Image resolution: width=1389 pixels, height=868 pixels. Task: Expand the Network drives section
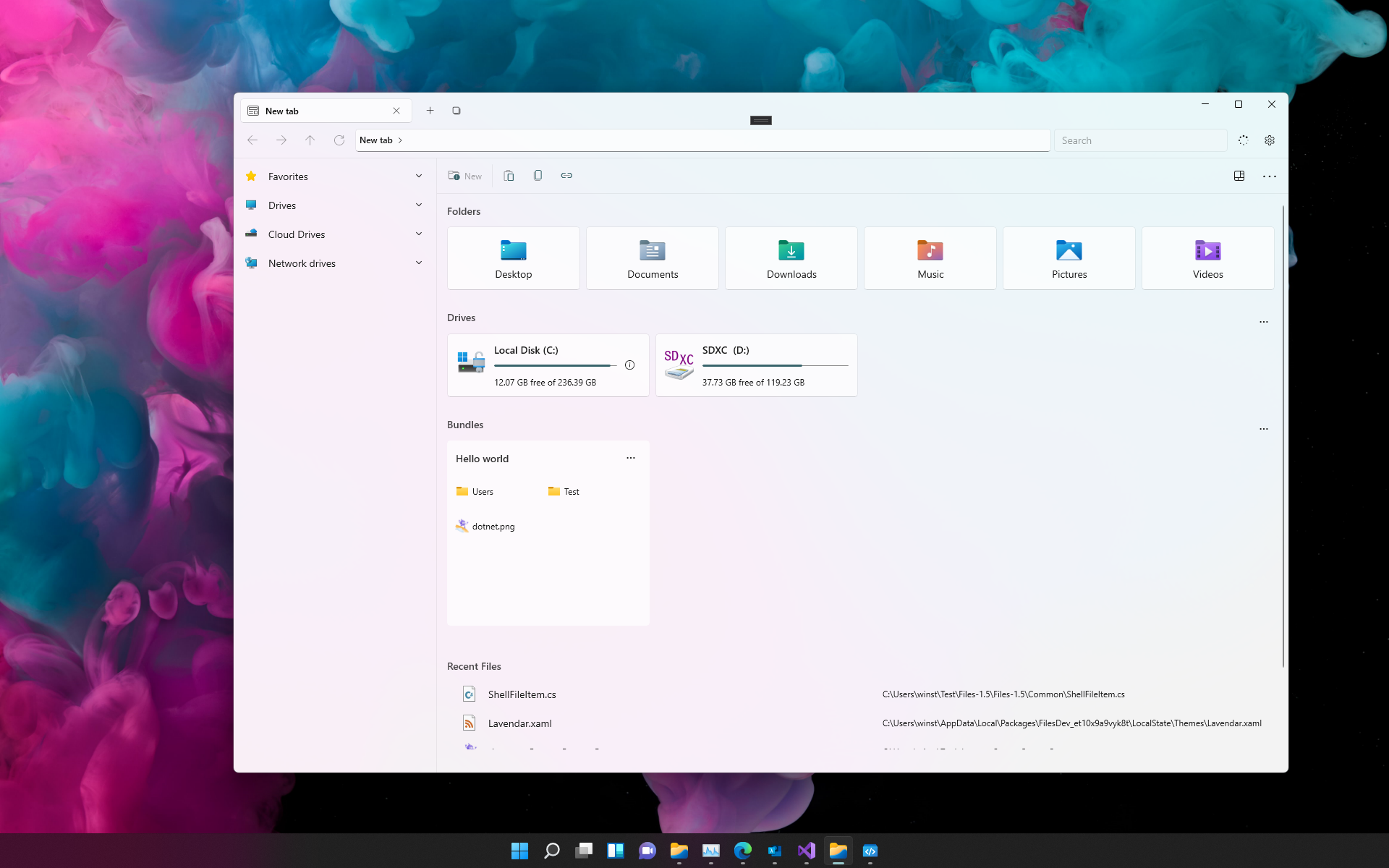tap(419, 263)
